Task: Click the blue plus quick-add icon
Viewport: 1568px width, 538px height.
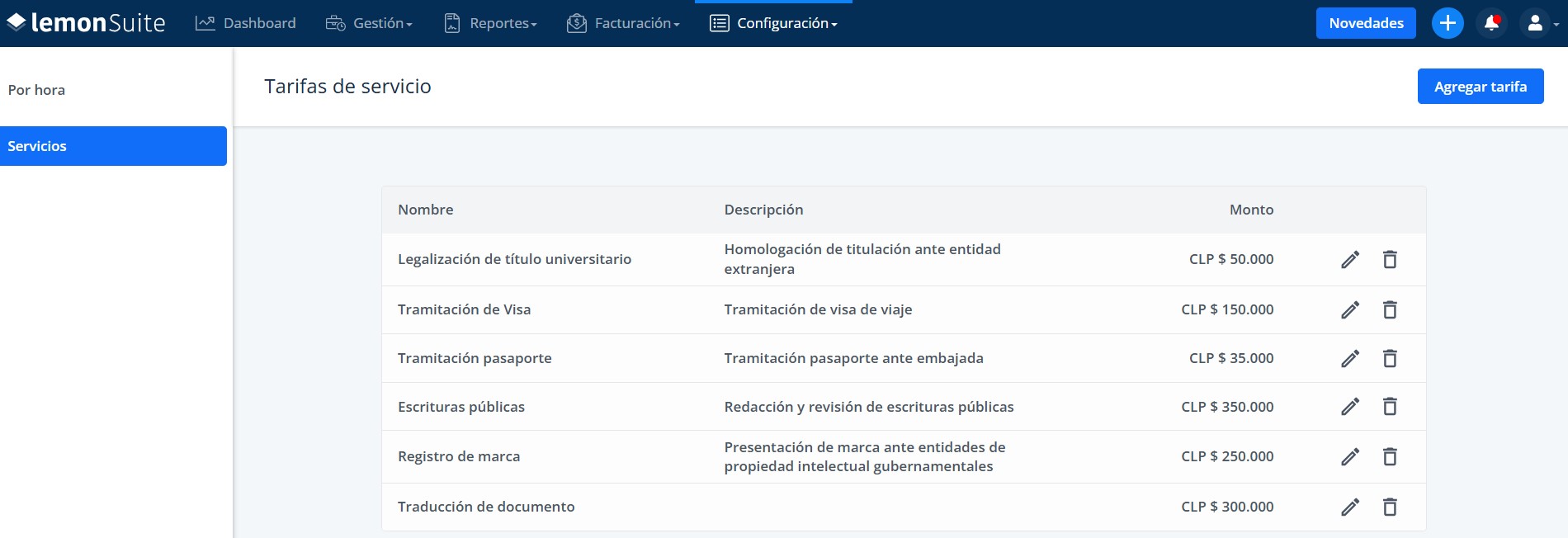Action: pos(1448,23)
